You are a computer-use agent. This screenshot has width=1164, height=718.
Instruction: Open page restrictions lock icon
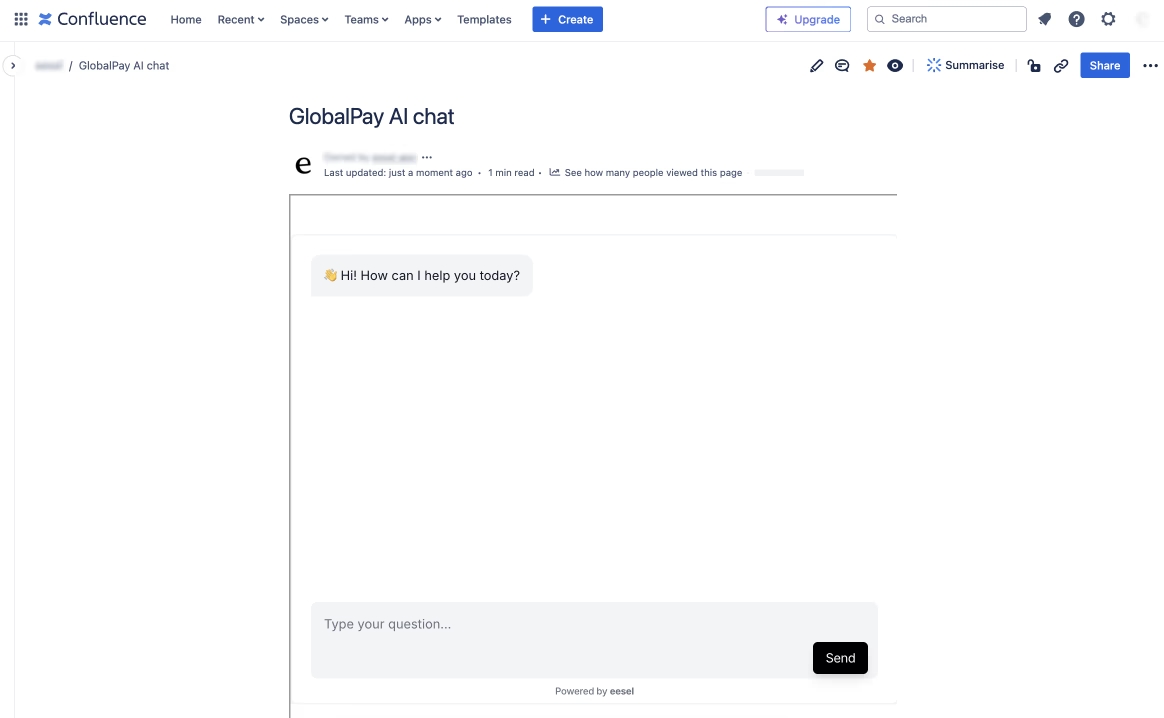coord(1034,66)
